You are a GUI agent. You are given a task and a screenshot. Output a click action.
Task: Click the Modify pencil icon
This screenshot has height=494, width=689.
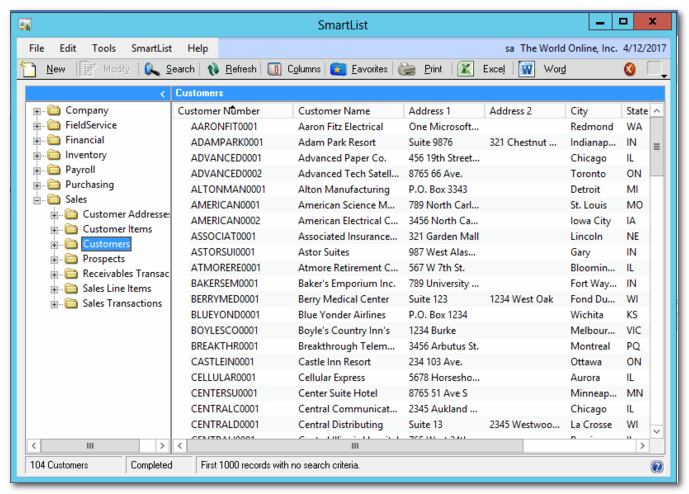pos(88,69)
